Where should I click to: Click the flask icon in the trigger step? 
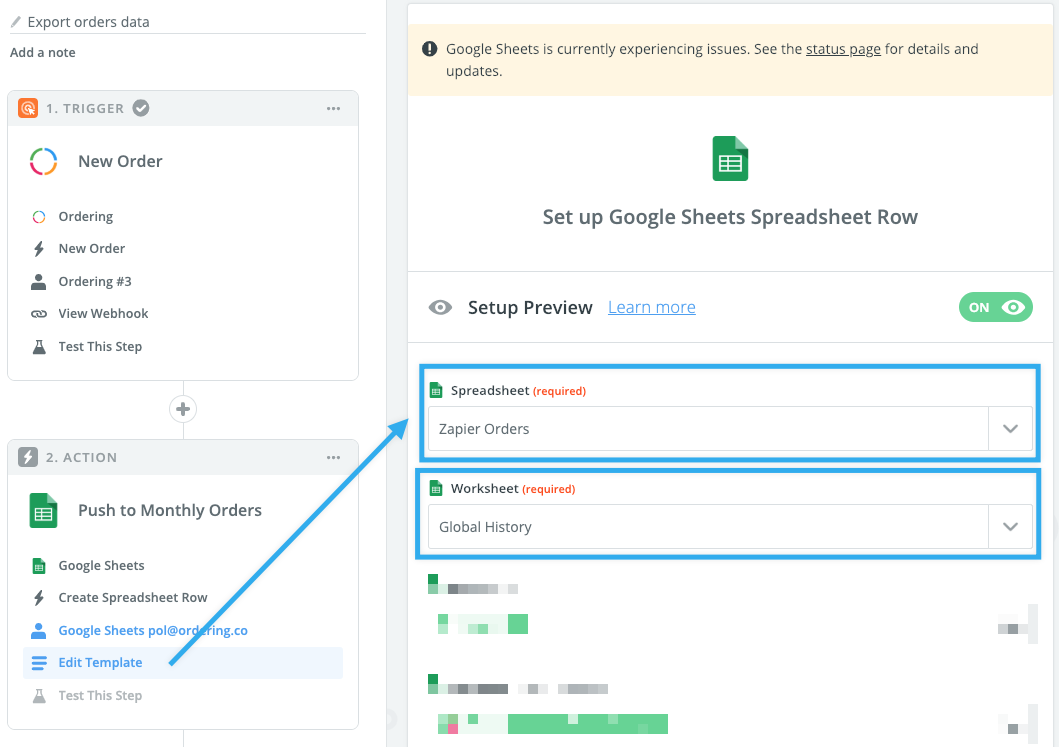[x=38, y=346]
